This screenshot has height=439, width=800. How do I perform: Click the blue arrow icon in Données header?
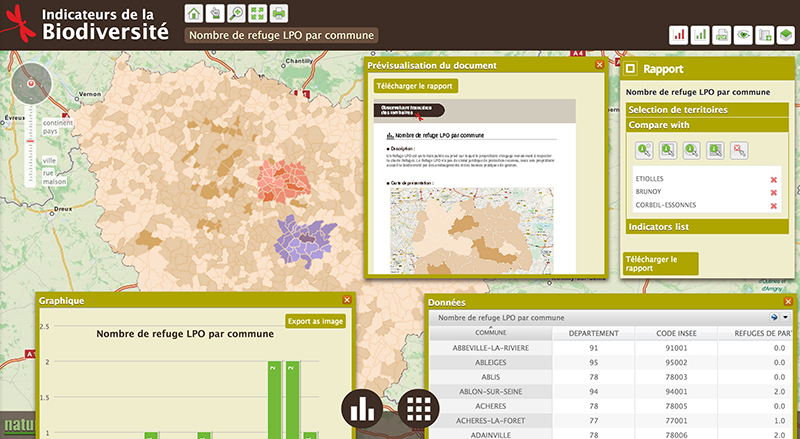click(x=774, y=318)
